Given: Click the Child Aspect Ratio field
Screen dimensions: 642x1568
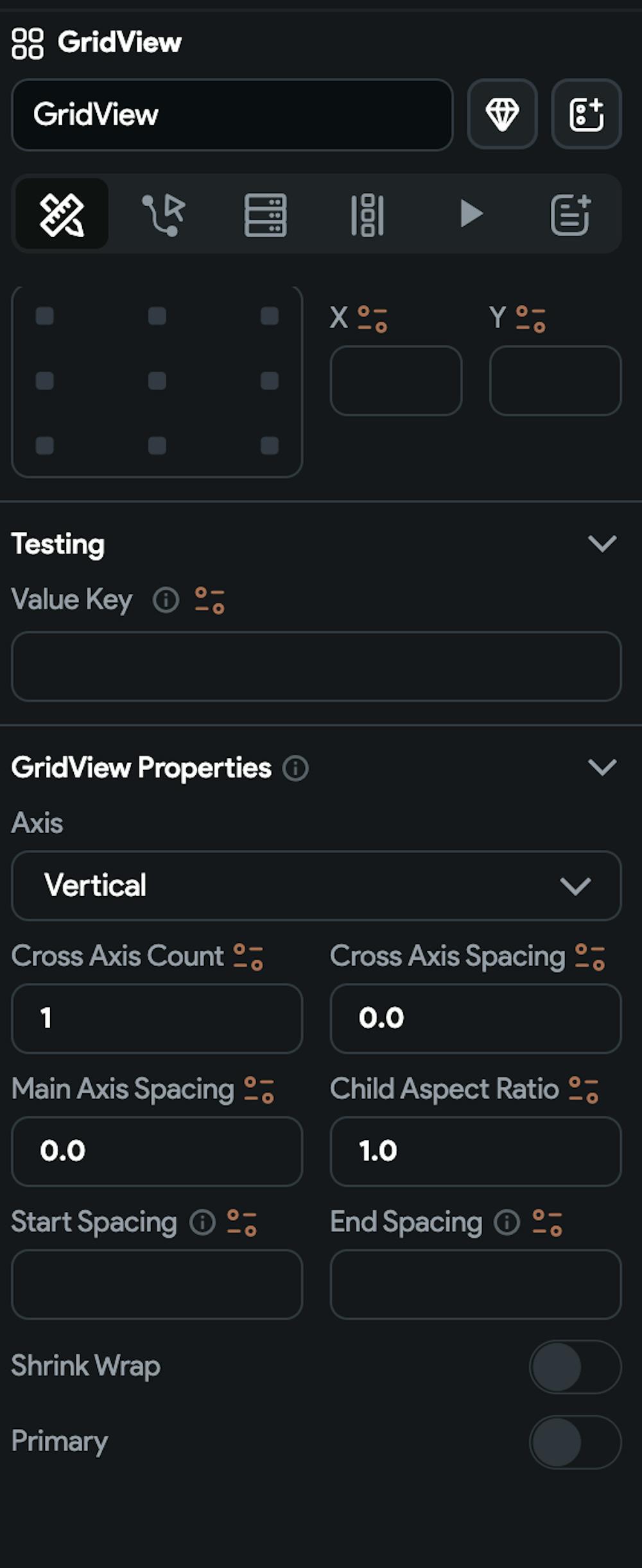Looking at the screenshot, I should point(475,1151).
